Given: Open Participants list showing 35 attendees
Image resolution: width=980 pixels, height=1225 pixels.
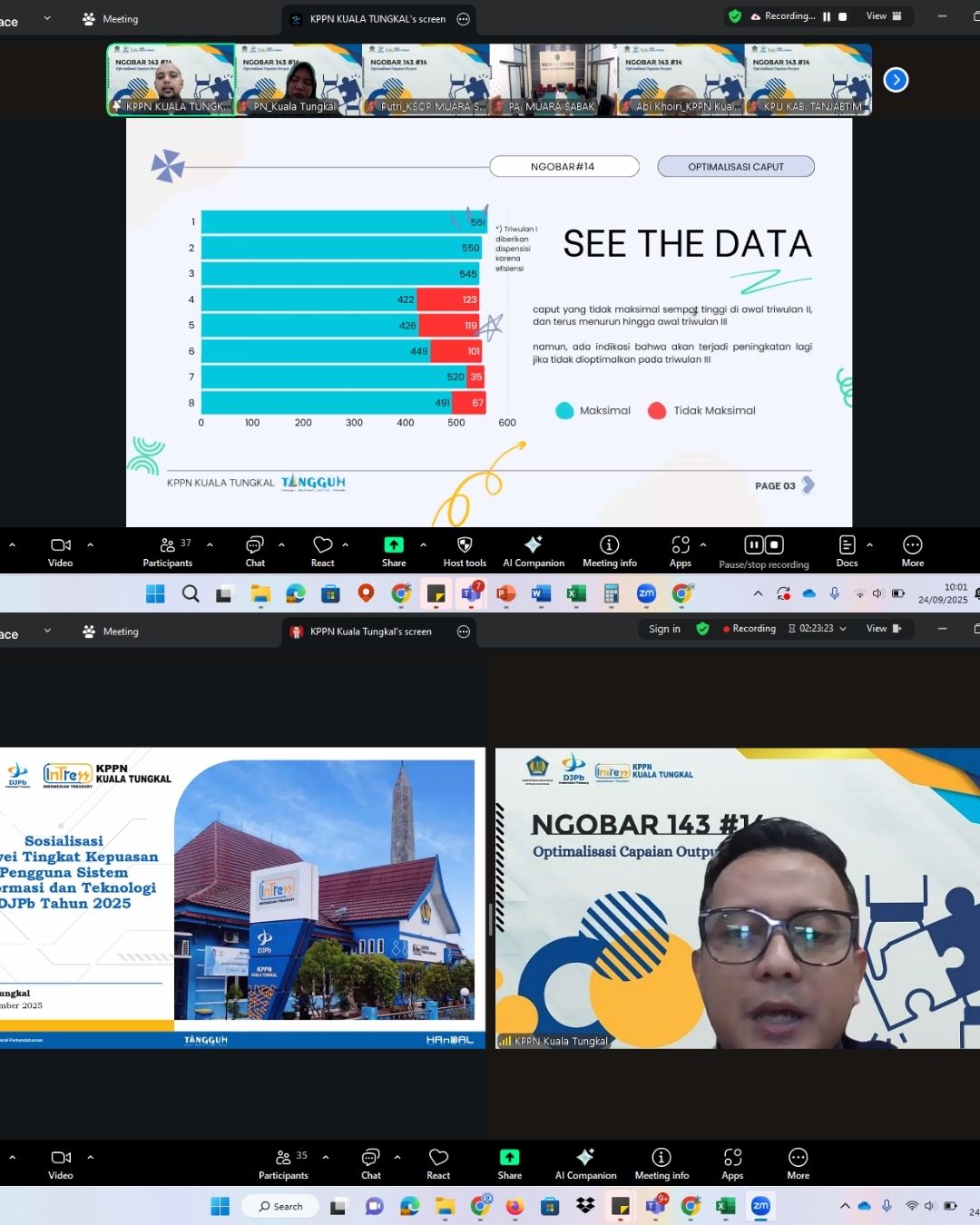Looking at the screenshot, I should click(x=284, y=1162).
